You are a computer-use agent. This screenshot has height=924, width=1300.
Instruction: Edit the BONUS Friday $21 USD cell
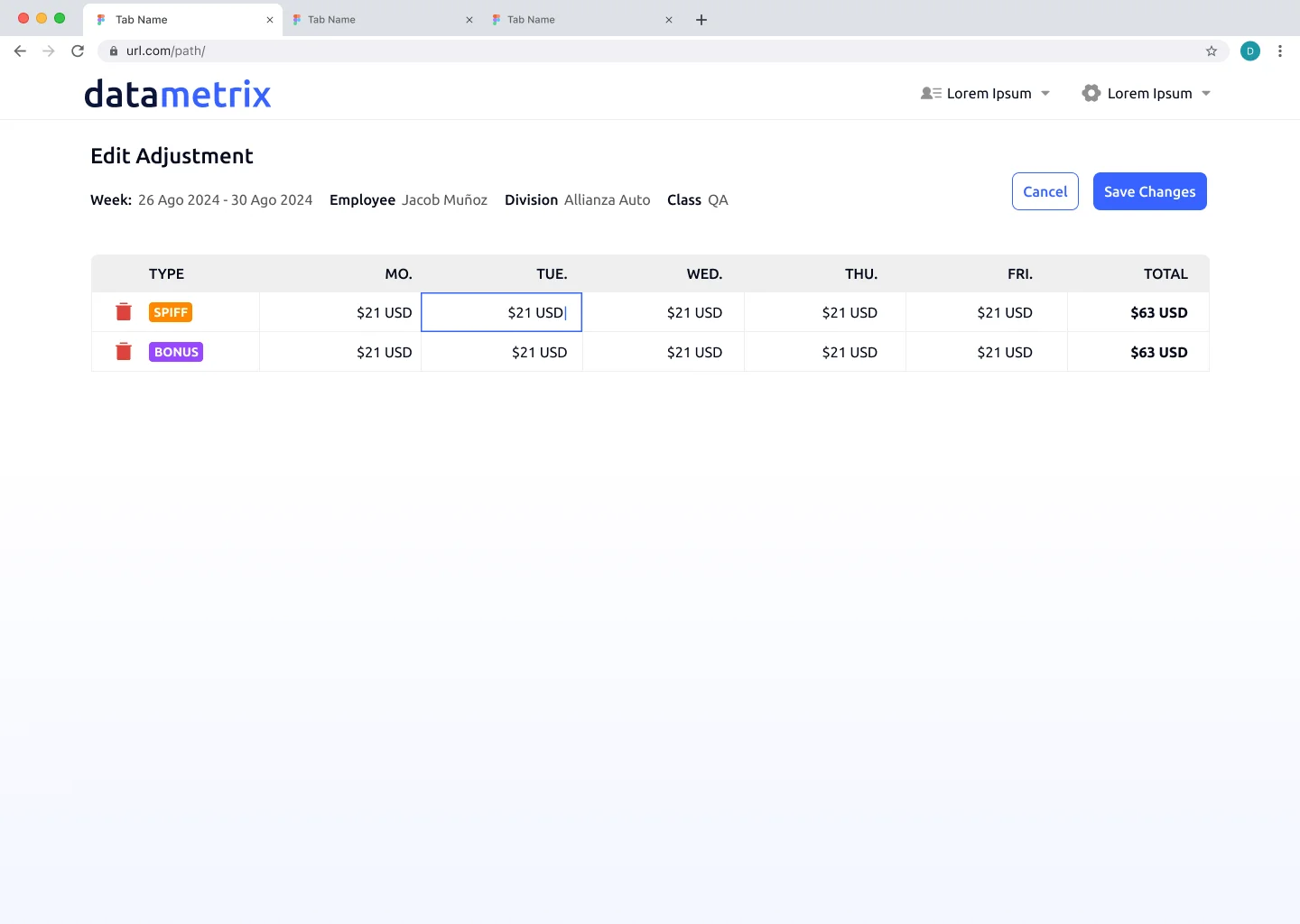[x=987, y=352]
